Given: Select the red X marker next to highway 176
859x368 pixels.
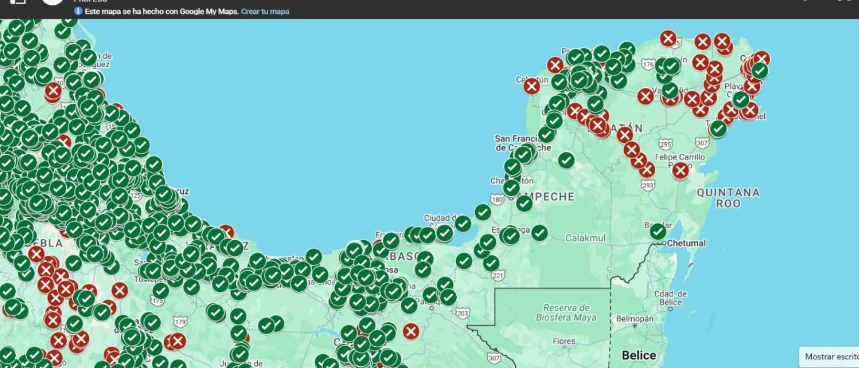Looking at the screenshot, I should (646, 96).
